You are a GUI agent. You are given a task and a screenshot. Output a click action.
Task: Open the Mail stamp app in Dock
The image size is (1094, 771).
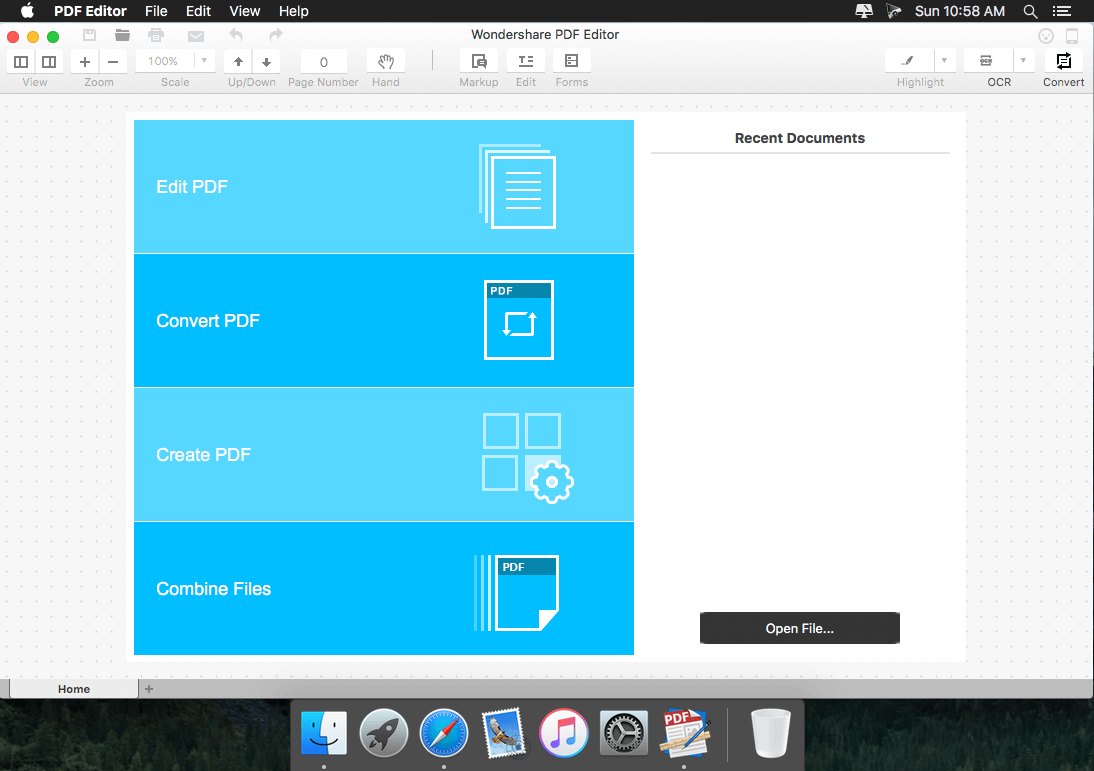click(x=504, y=733)
